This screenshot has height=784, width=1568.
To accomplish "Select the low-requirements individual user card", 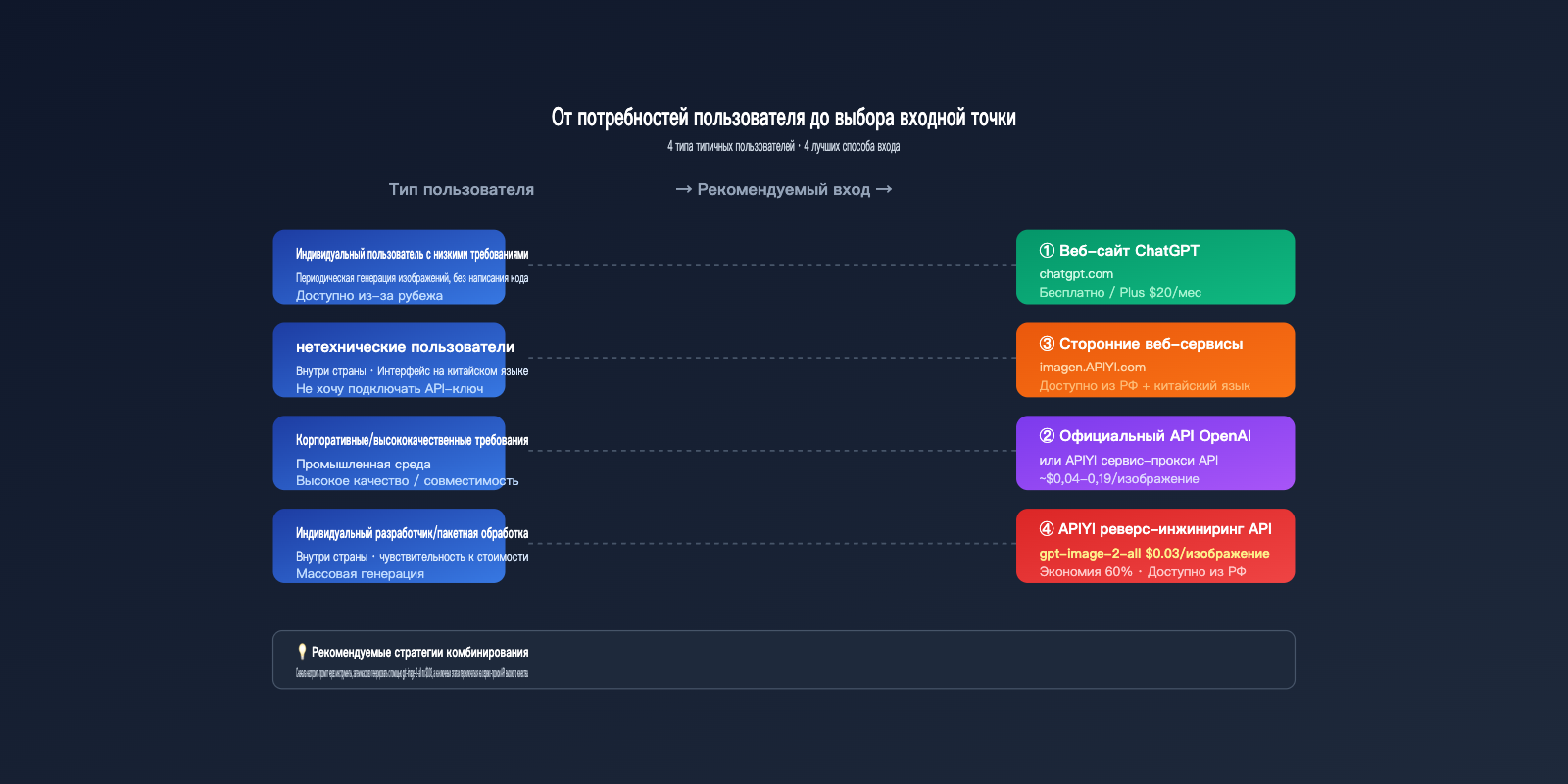I will click(389, 268).
